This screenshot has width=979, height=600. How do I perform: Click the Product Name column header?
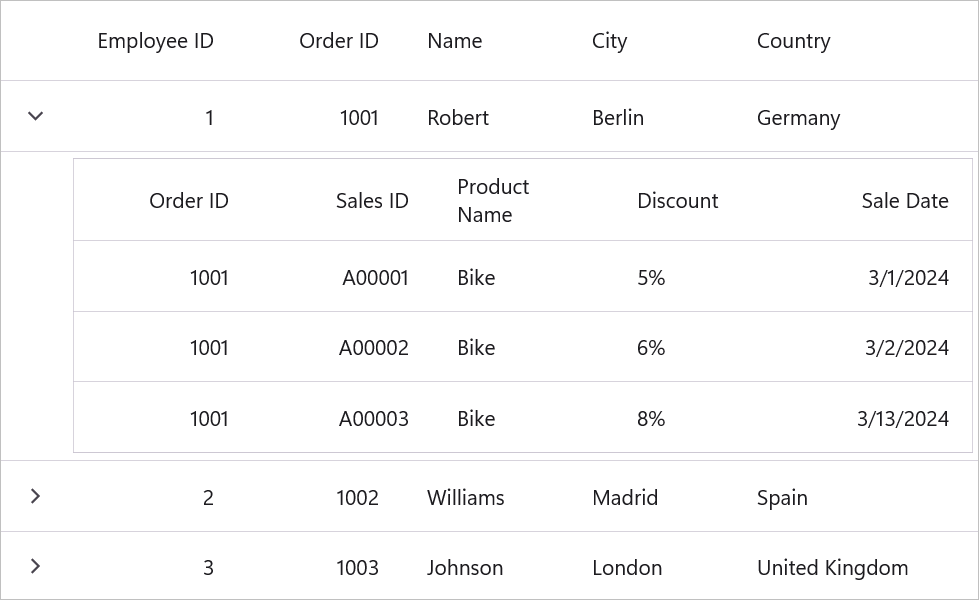click(493, 201)
